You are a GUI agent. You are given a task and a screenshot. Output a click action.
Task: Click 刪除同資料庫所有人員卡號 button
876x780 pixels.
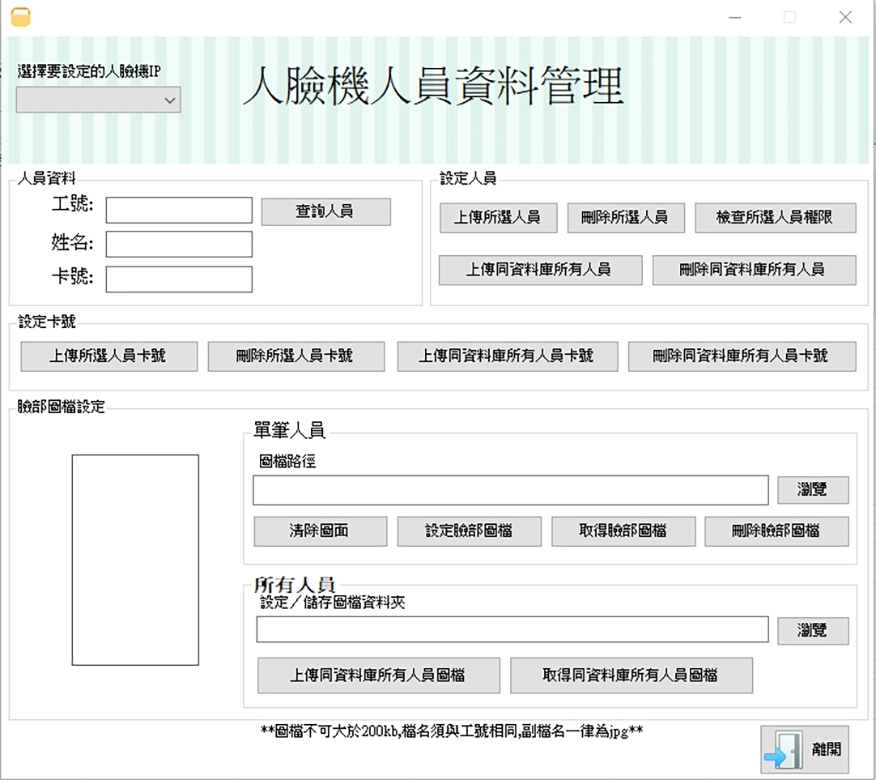(x=741, y=356)
